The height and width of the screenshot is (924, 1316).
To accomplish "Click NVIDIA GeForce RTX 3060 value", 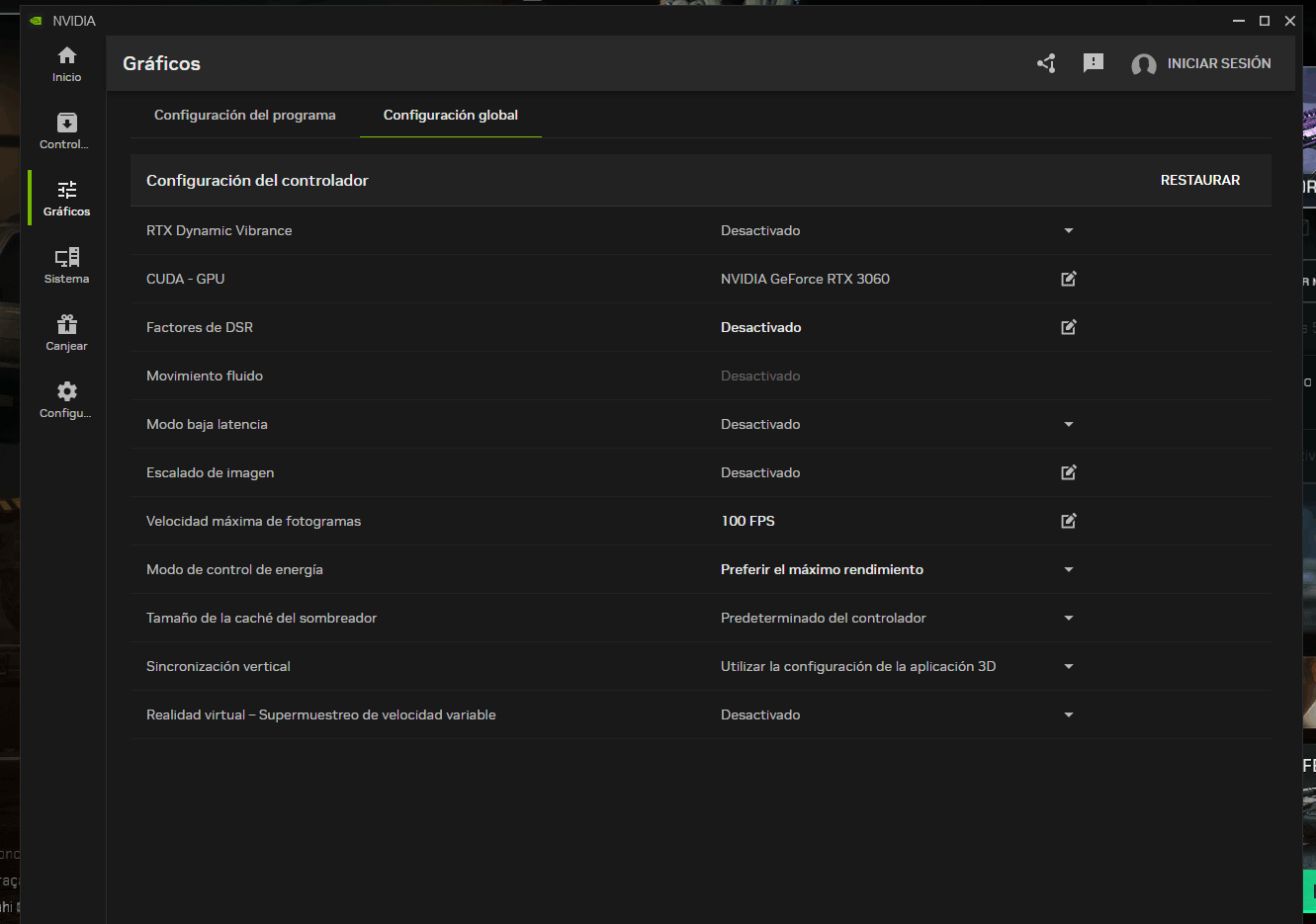I will (x=805, y=279).
